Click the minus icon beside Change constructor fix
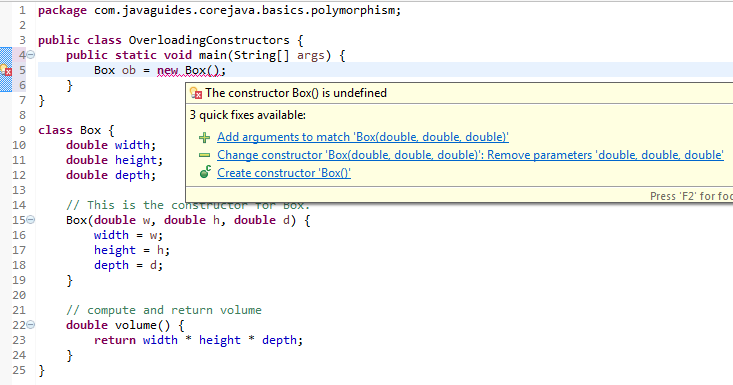 [x=204, y=155]
